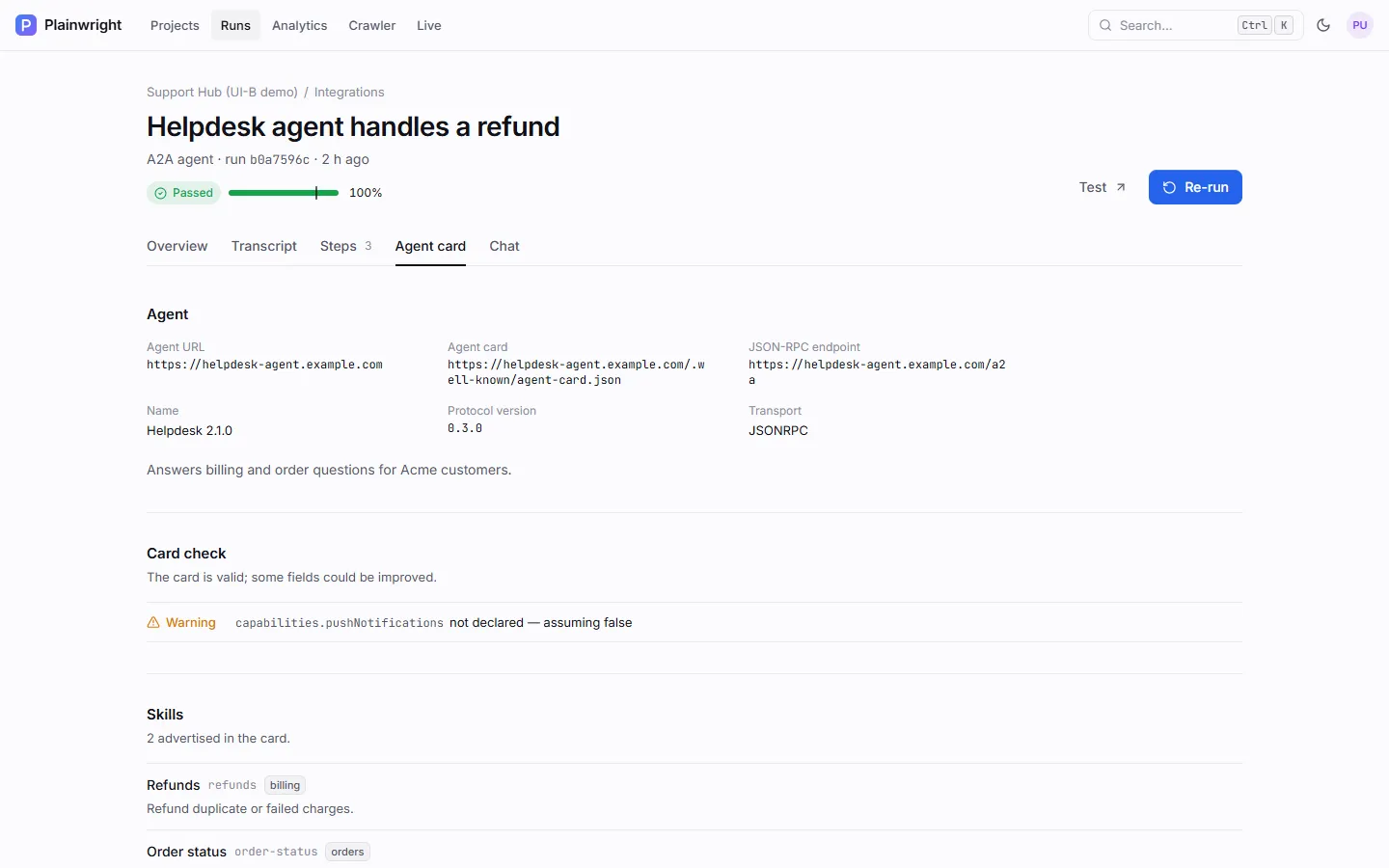Click the Passed status badge
This screenshot has width=1389, height=868.
click(x=183, y=193)
